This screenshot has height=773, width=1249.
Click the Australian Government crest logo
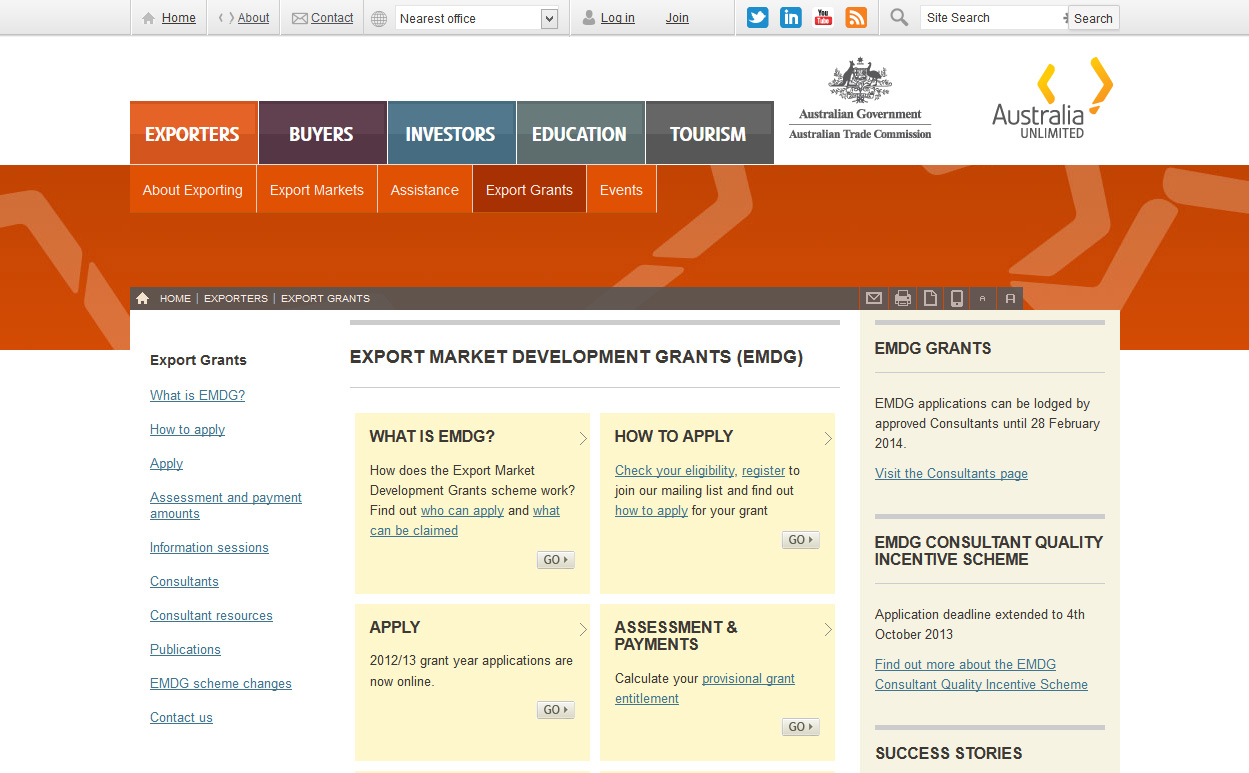coord(860,98)
